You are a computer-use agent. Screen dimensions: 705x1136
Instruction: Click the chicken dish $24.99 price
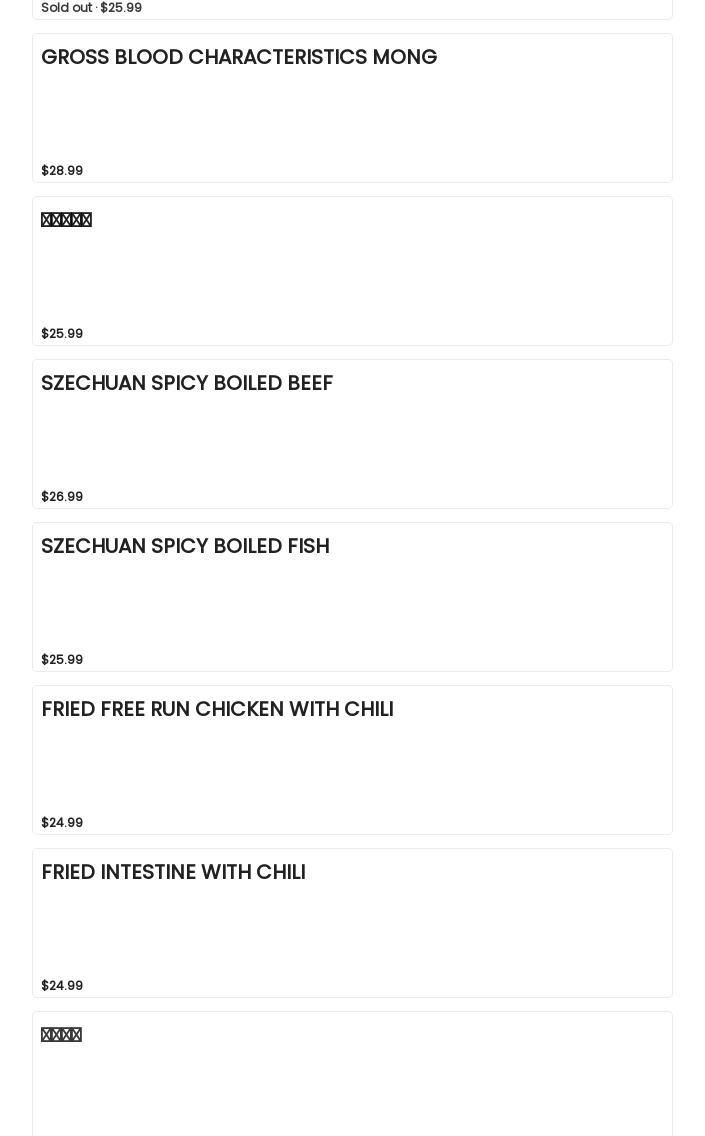point(62,823)
